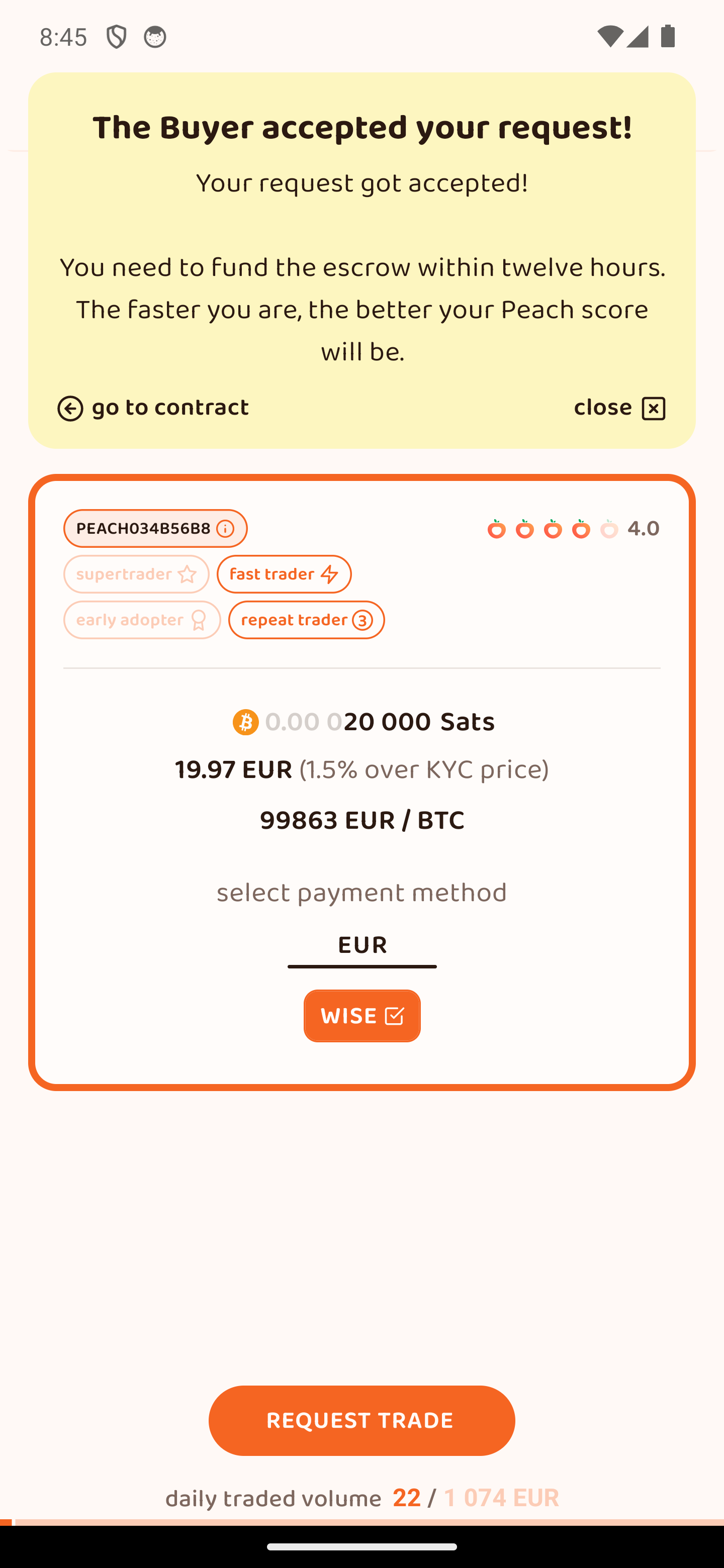Tap the daily traded volume progress bar
This screenshot has height=1568, width=724.
(361, 1522)
